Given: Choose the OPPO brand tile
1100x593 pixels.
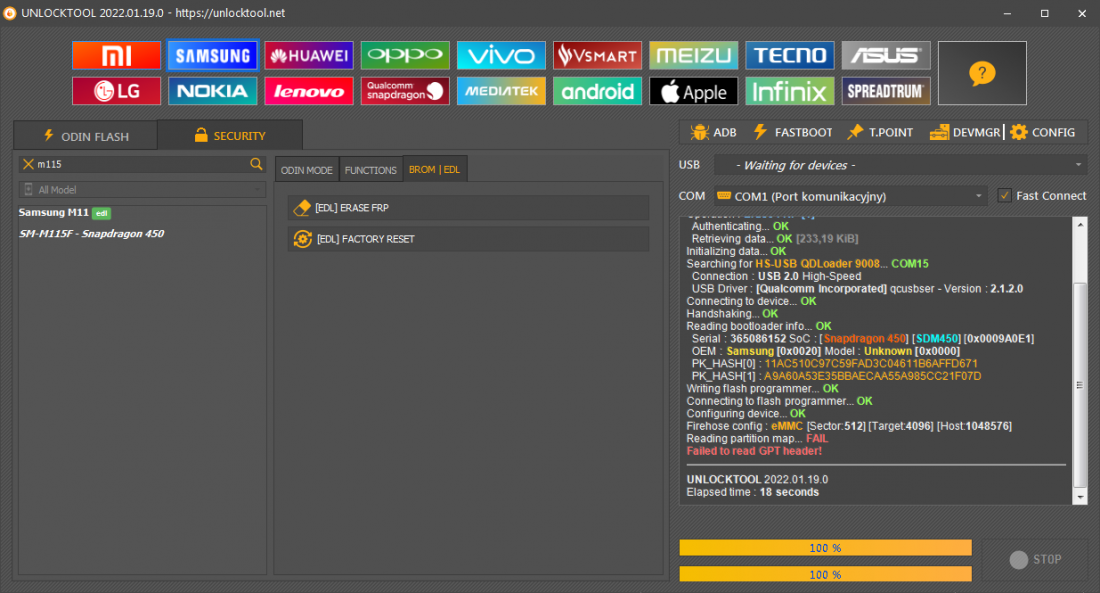Looking at the screenshot, I should coord(405,55).
